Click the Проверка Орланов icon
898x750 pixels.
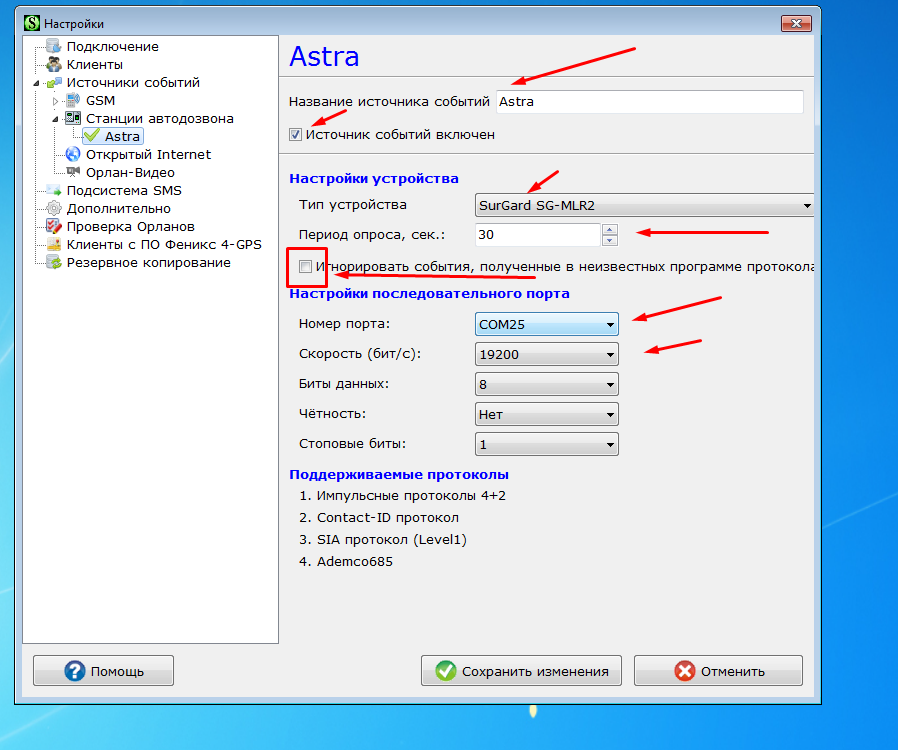click(x=53, y=226)
